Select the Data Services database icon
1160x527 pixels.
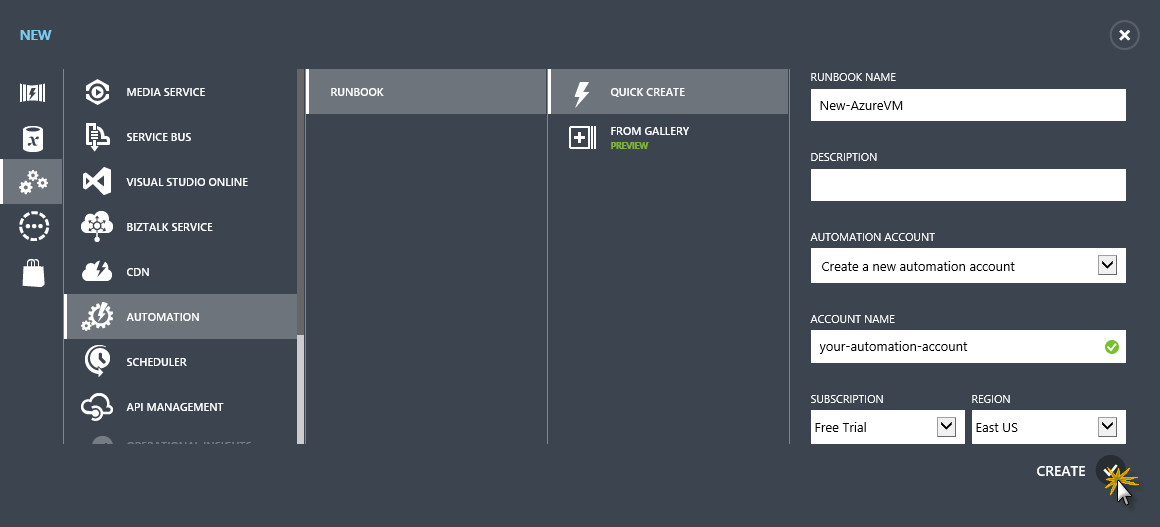pos(33,138)
